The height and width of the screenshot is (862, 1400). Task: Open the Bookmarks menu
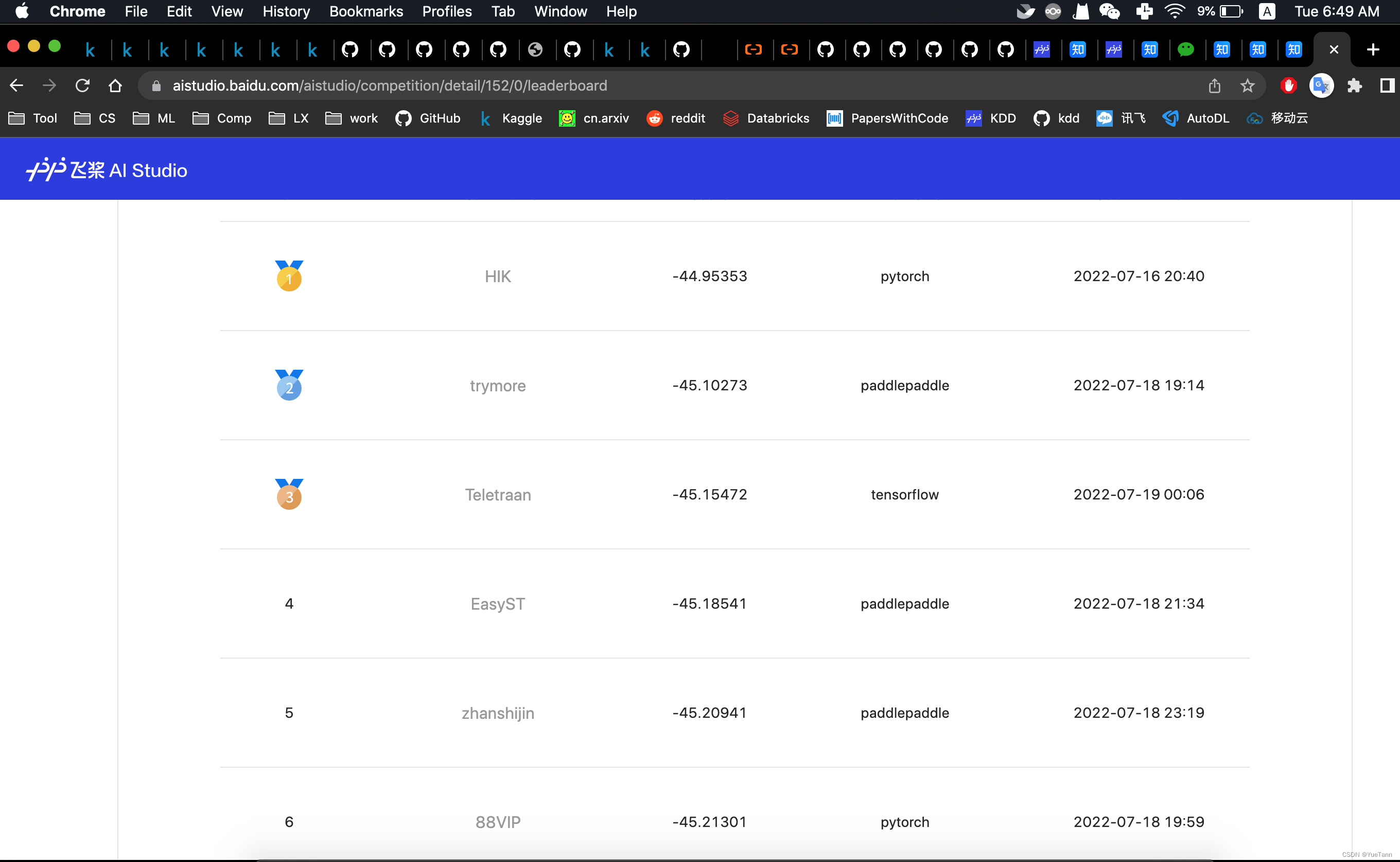coord(366,11)
